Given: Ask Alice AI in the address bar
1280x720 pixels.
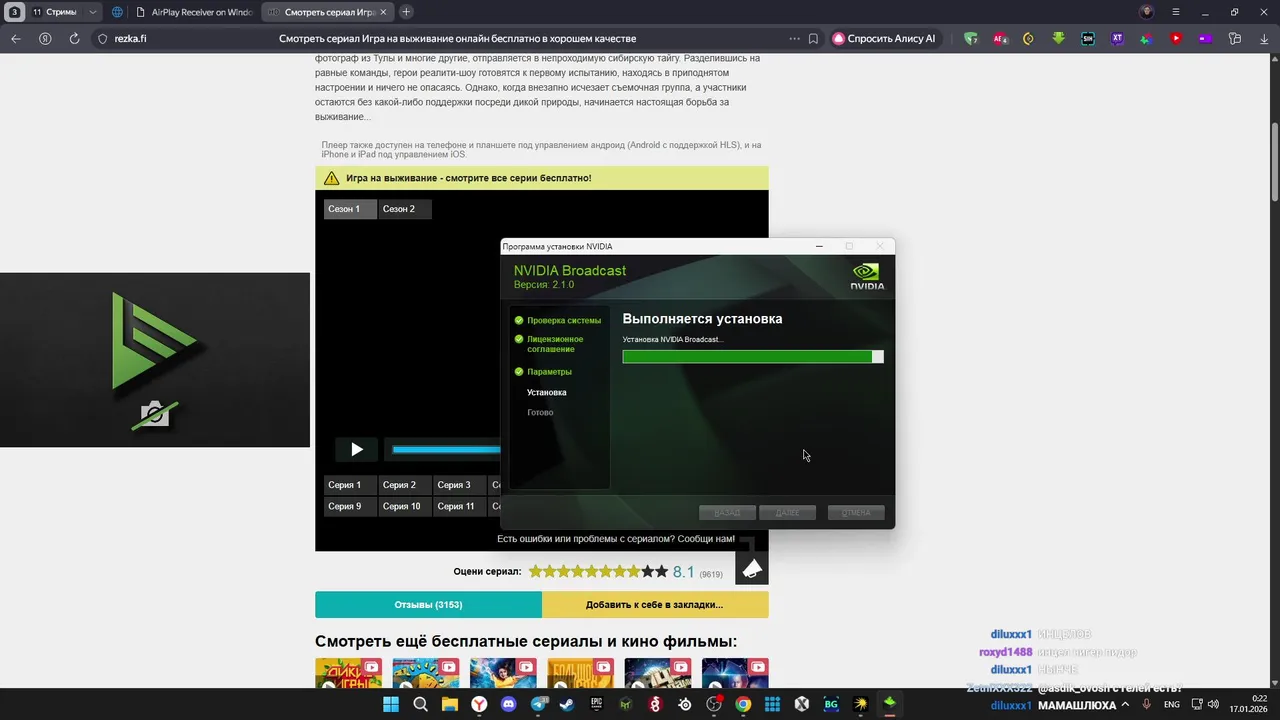Looking at the screenshot, I should [x=885, y=39].
